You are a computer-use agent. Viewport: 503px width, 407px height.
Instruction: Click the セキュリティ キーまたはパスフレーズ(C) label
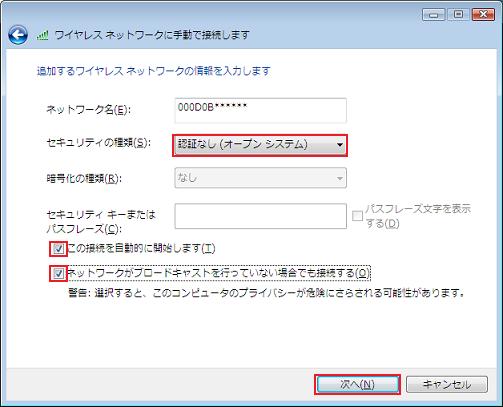(x=101, y=222)
